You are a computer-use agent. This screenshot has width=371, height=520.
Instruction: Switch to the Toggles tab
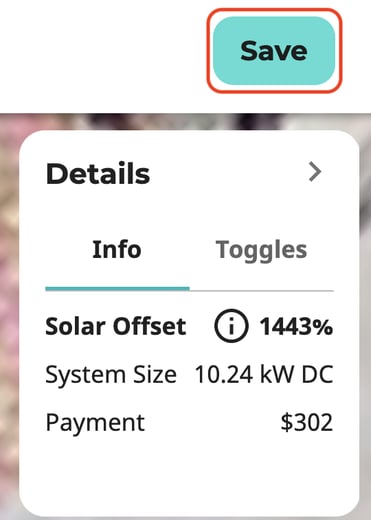tap(261, 250)
